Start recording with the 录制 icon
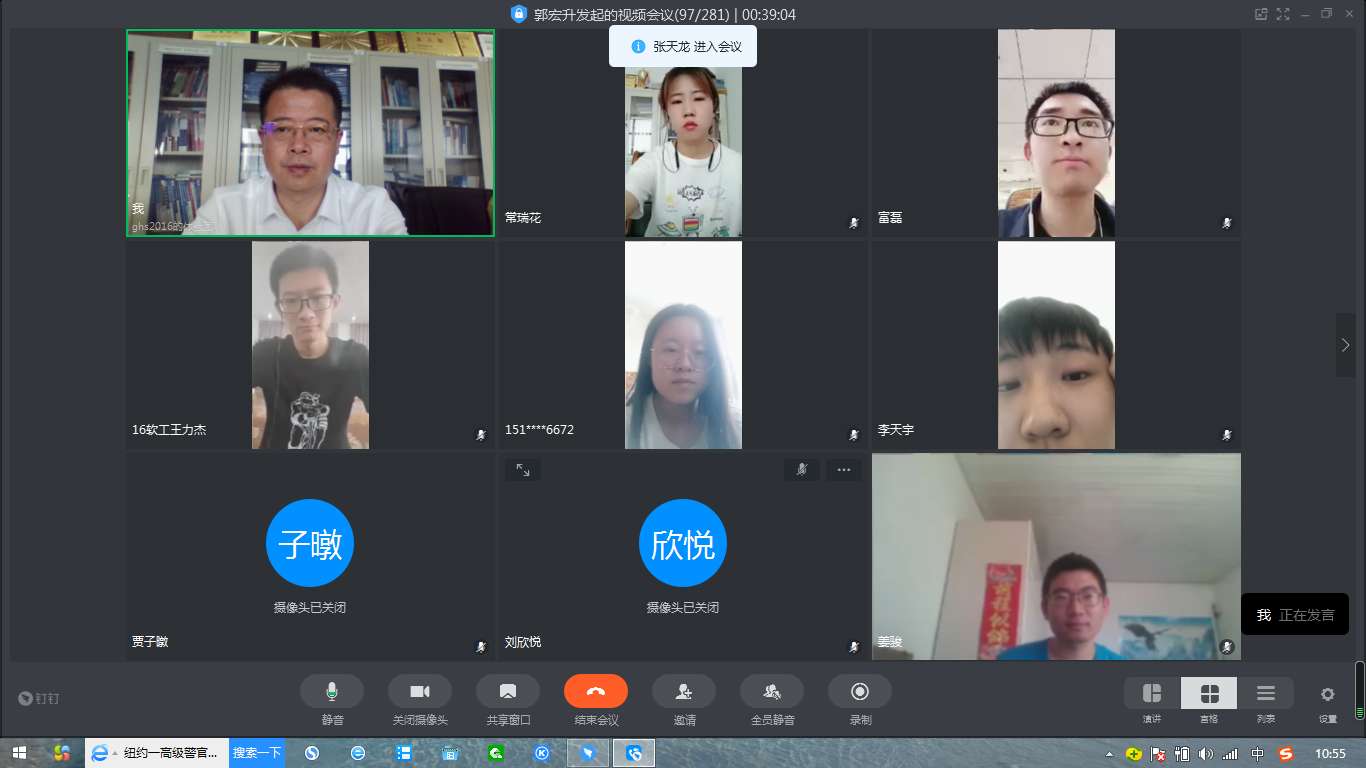1366x768 pixels. click(860, 692)
